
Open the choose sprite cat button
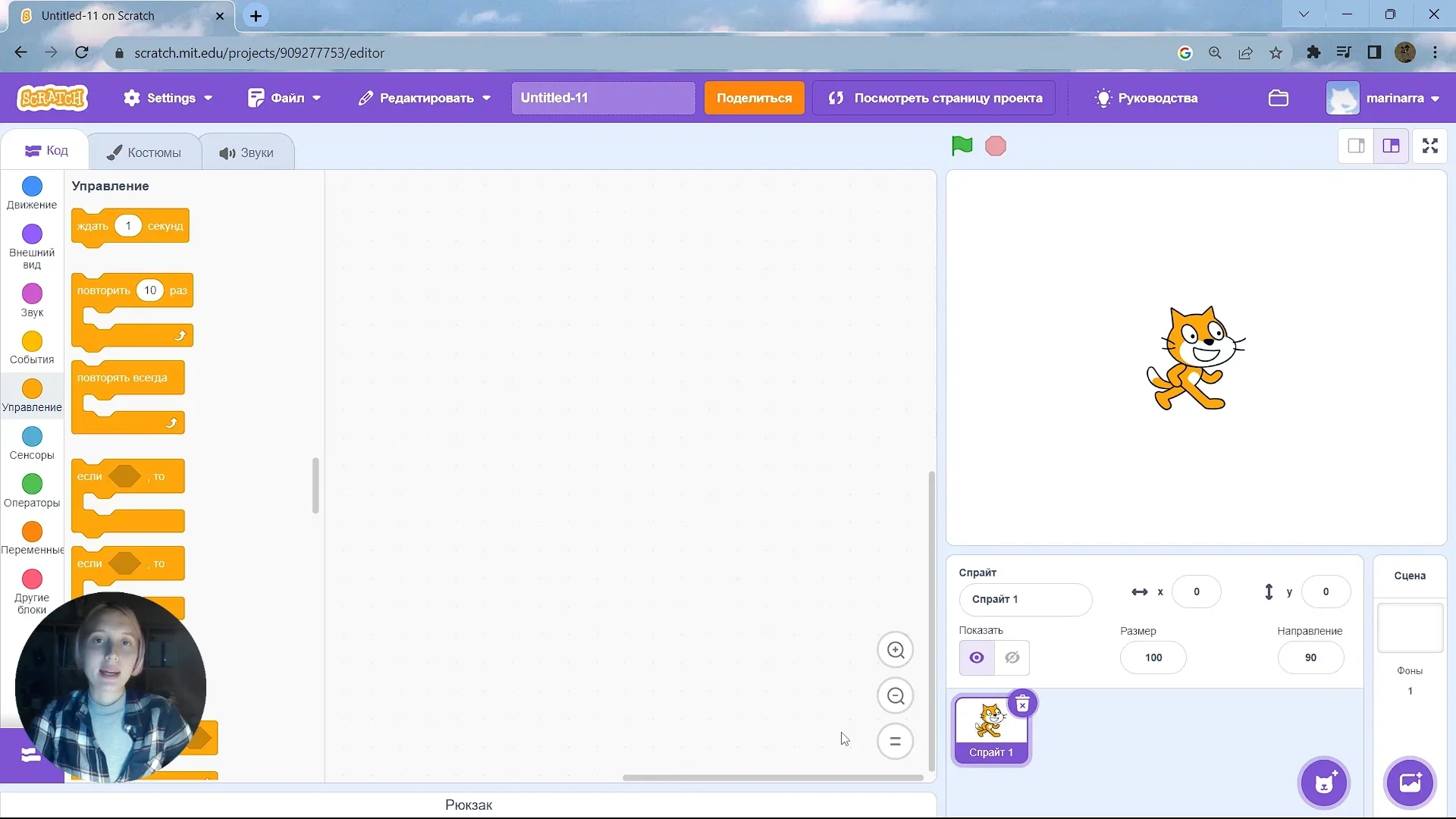(x=1324, y=783)
